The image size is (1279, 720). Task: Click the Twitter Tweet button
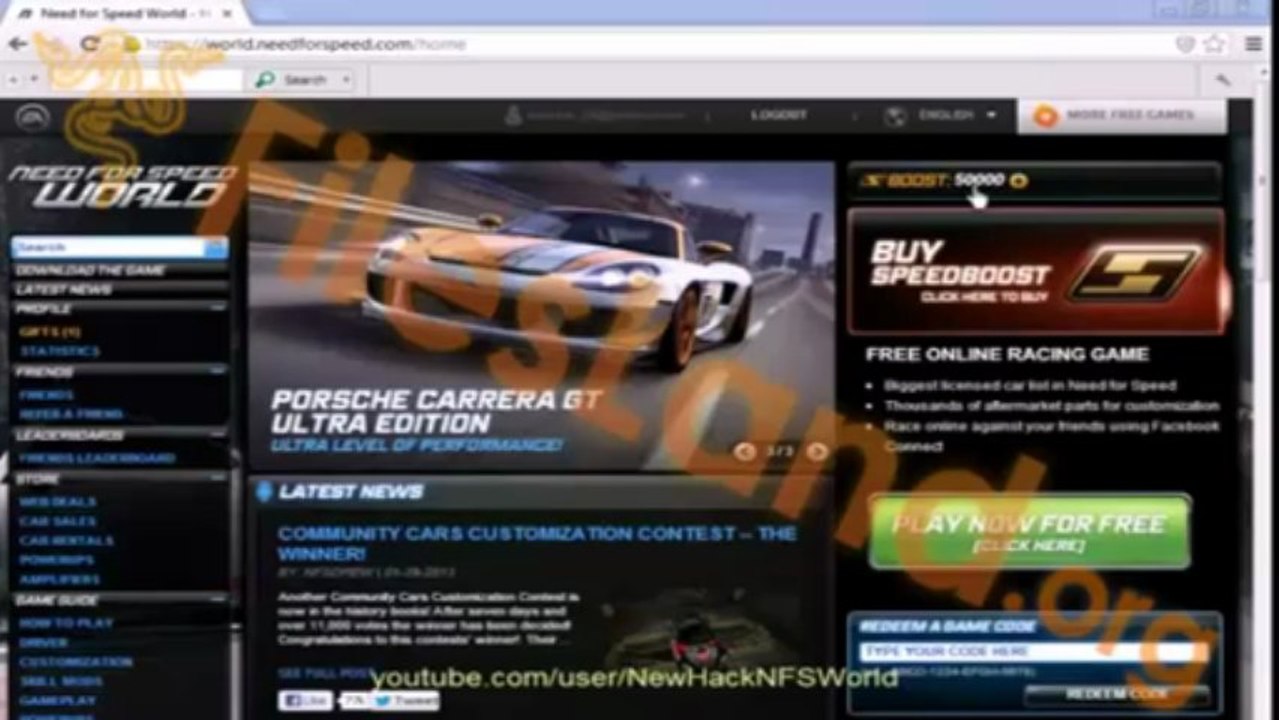click(405, 701)
